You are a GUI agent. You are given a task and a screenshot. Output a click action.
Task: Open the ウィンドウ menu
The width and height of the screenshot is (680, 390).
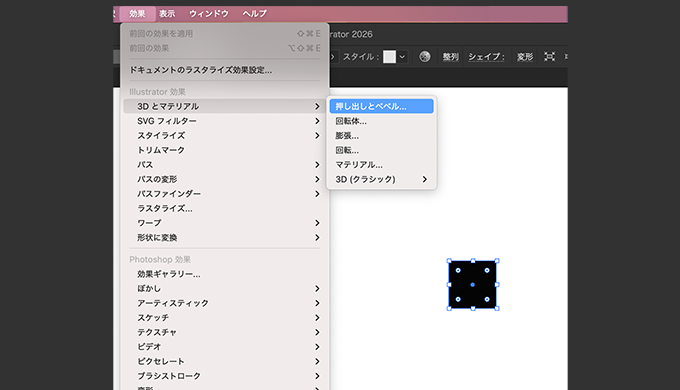click(209, 14)
